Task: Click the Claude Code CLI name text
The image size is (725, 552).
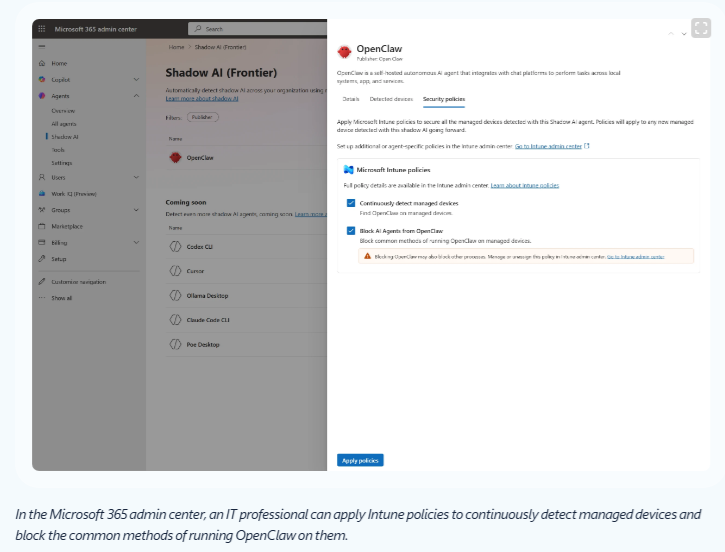Action: (208, 320)
